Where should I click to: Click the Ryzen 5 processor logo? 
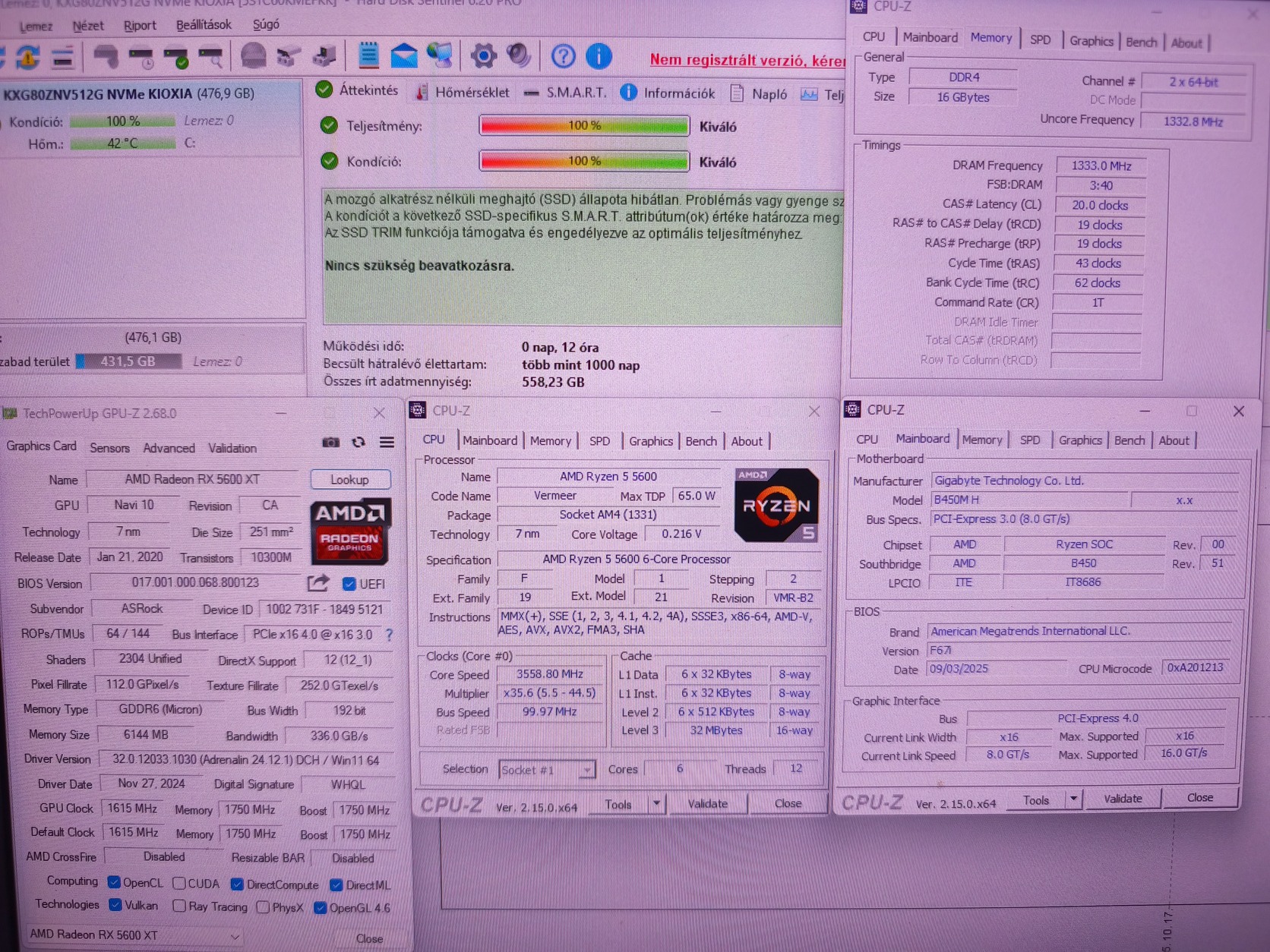776,505
